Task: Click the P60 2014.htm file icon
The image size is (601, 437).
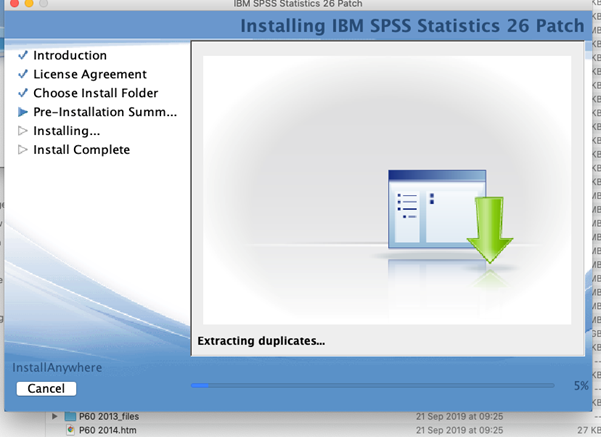Action: point(70,430)
